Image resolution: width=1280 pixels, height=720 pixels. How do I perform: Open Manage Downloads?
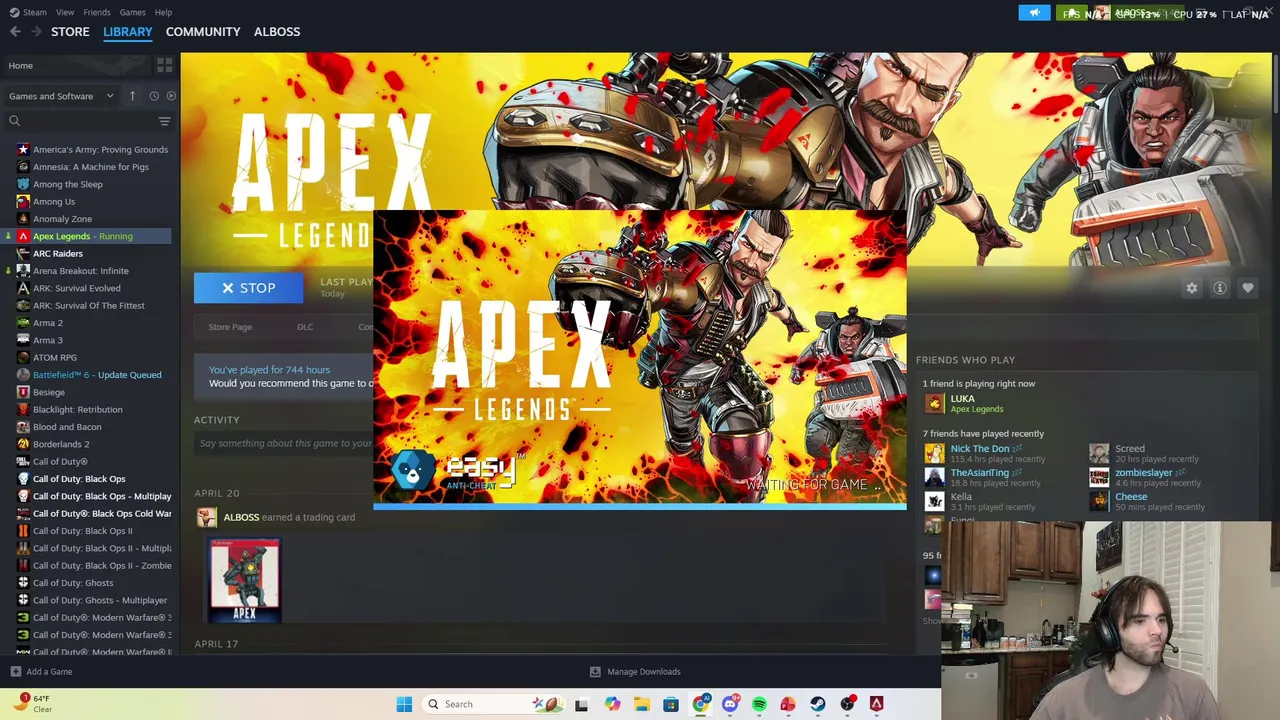click(635, 672)
